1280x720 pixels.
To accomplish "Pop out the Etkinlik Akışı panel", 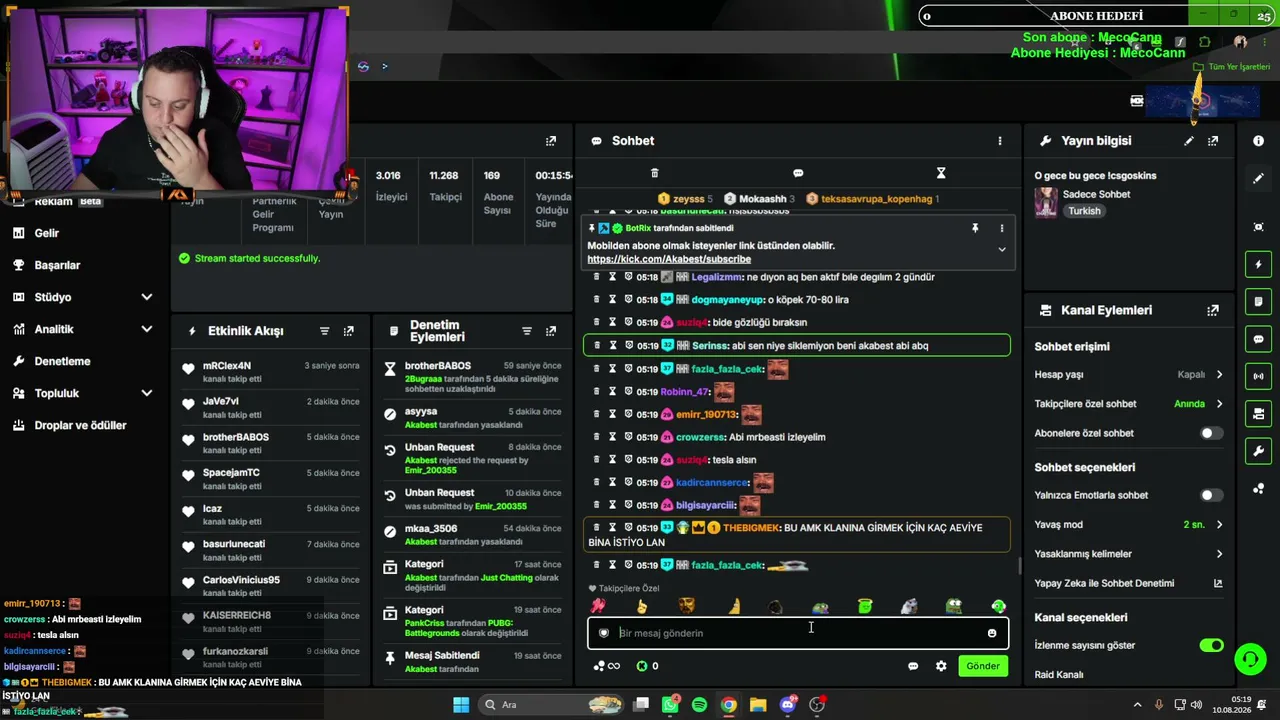I will tap(349, 331).
